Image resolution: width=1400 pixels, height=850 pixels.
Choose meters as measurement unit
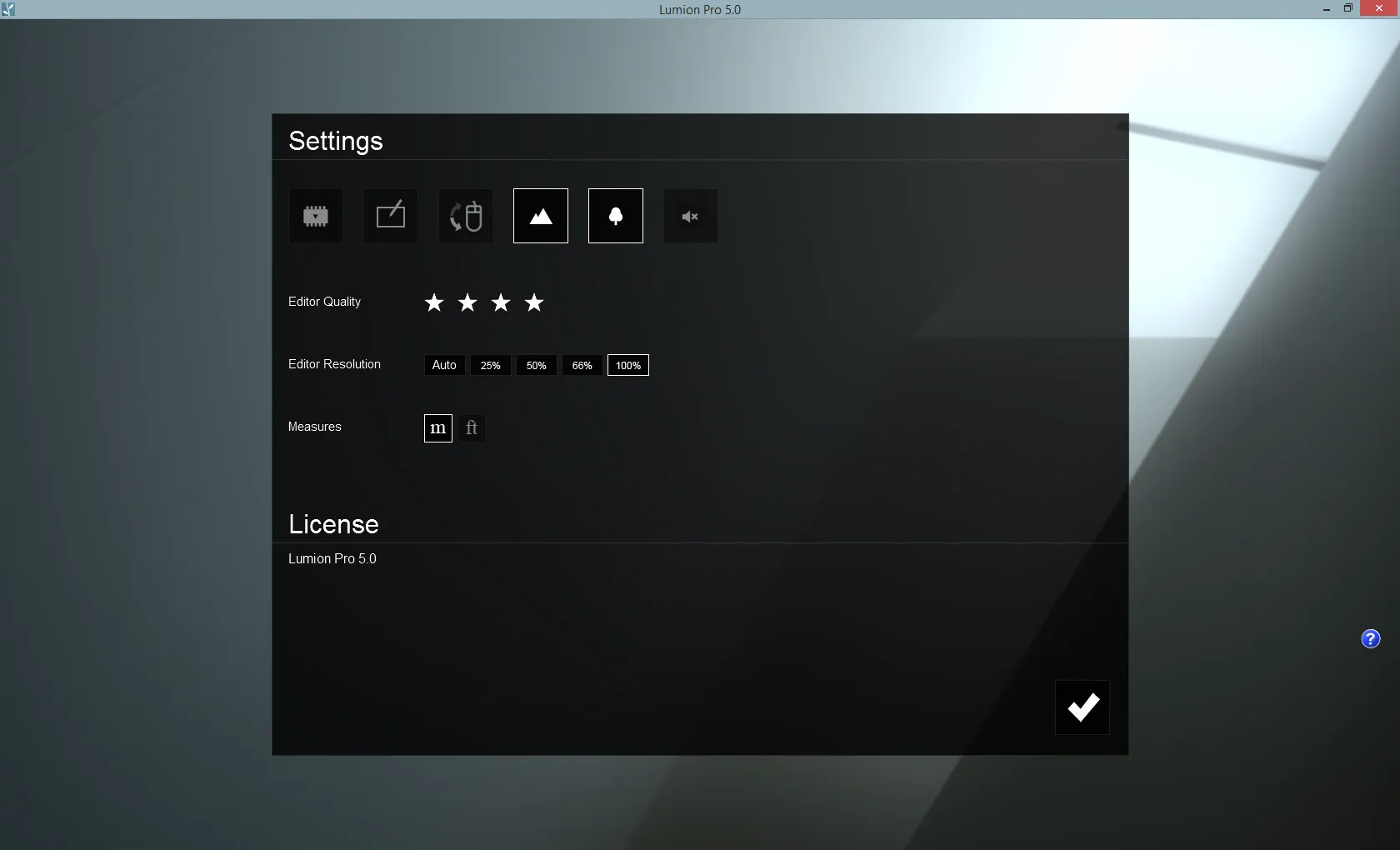point(438,428)
